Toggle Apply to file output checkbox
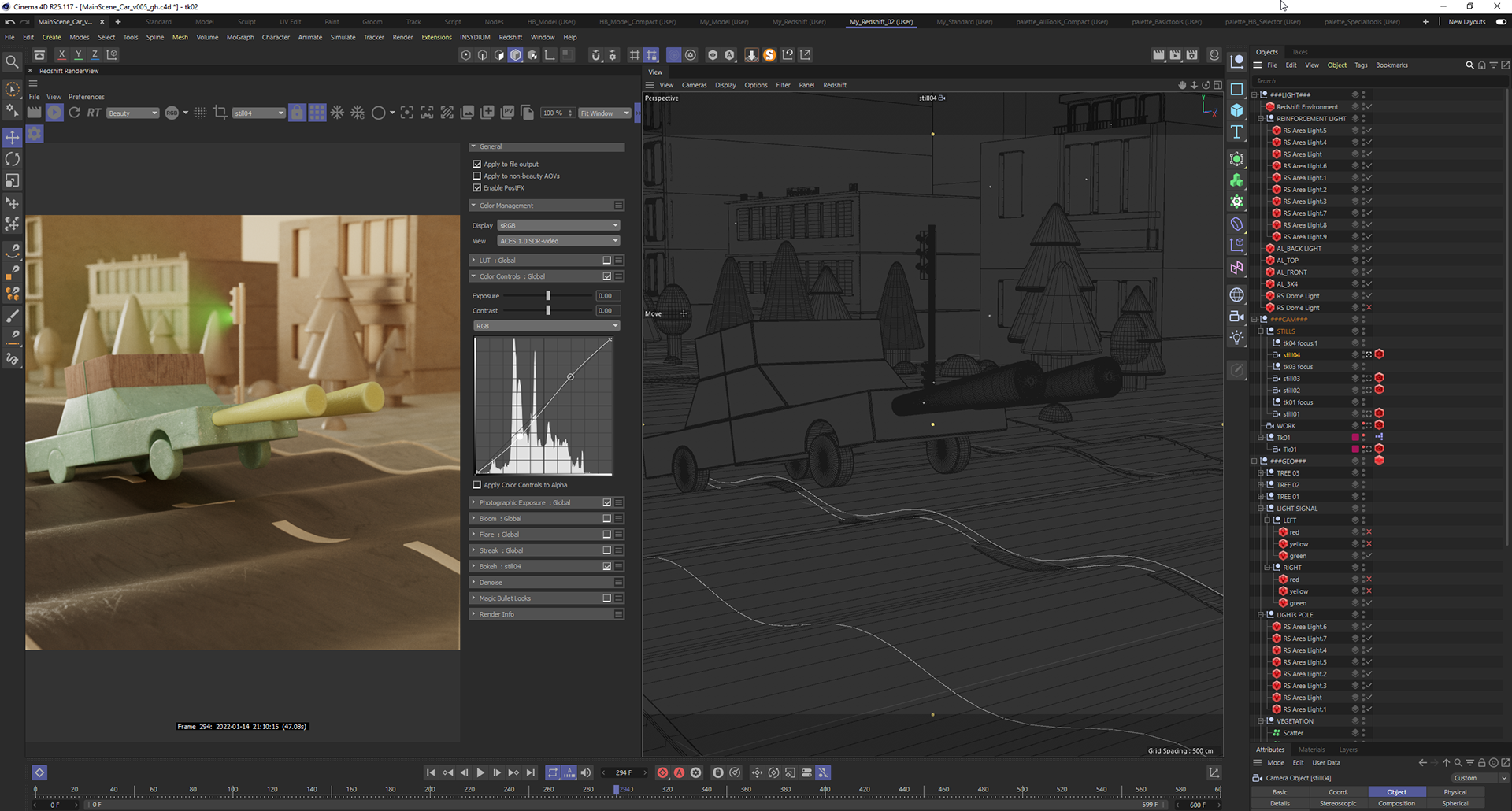The image size is (1512, 811). [476, 164]
